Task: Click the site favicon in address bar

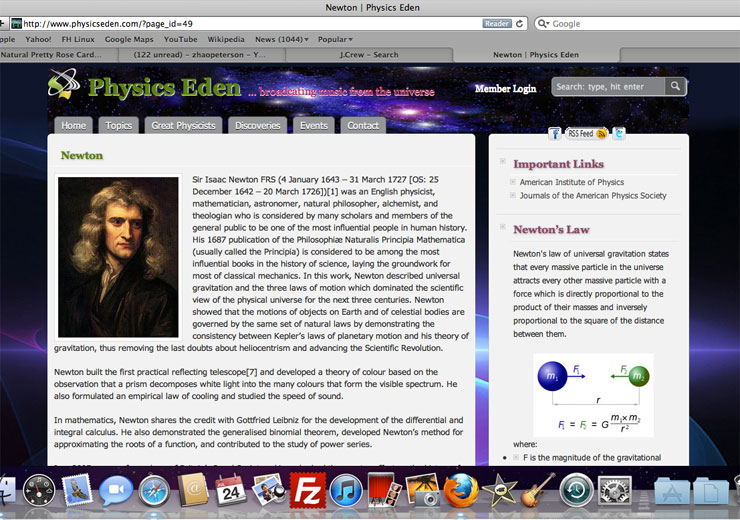Action: (17, 24)
